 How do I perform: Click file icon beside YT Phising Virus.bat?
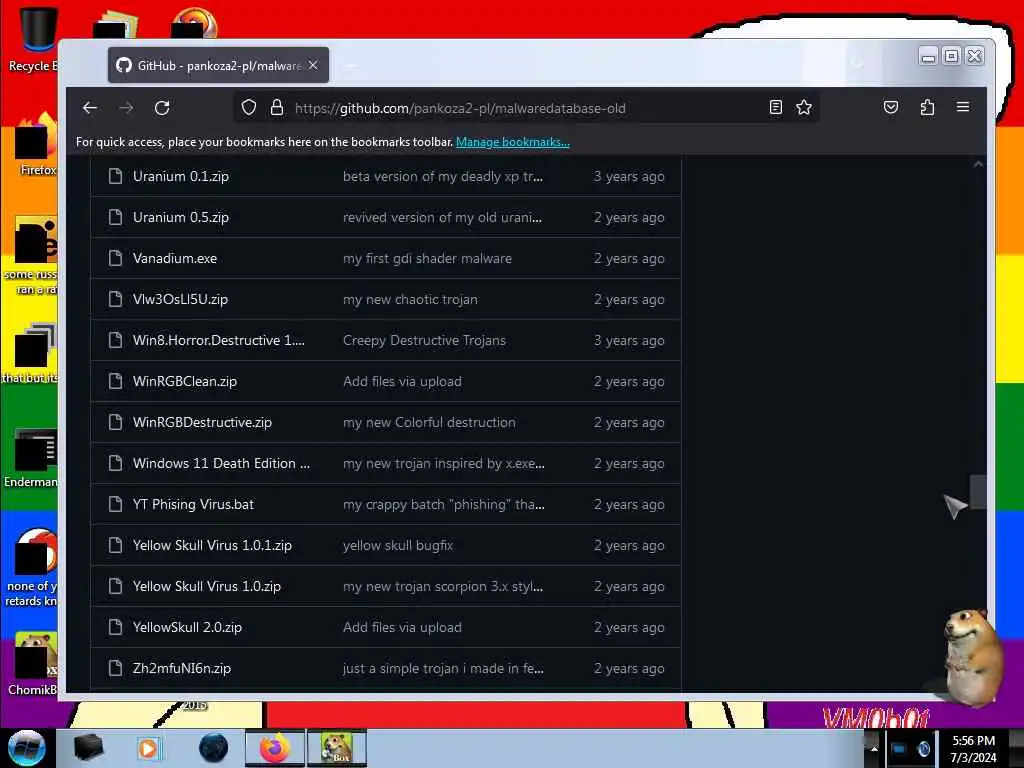(x=116, y=505)
